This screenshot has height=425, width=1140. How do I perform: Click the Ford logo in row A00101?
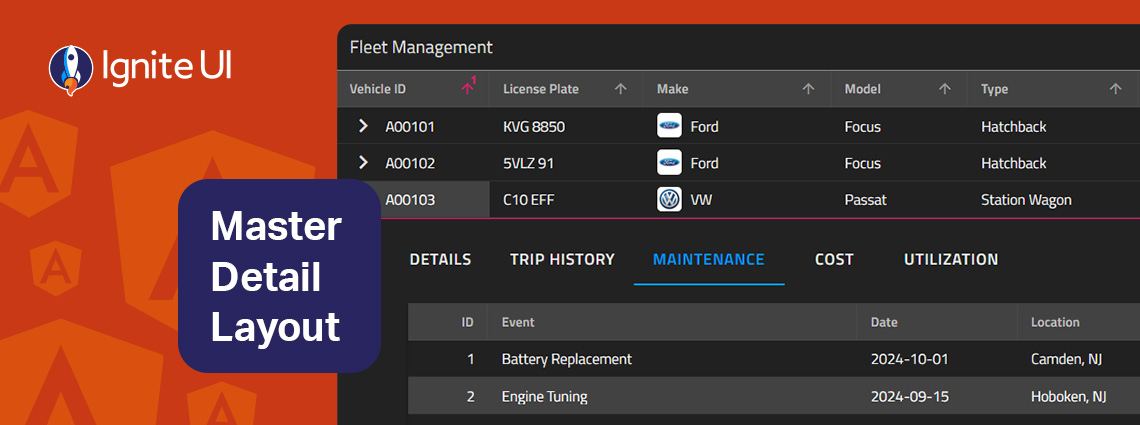[669, 126]
